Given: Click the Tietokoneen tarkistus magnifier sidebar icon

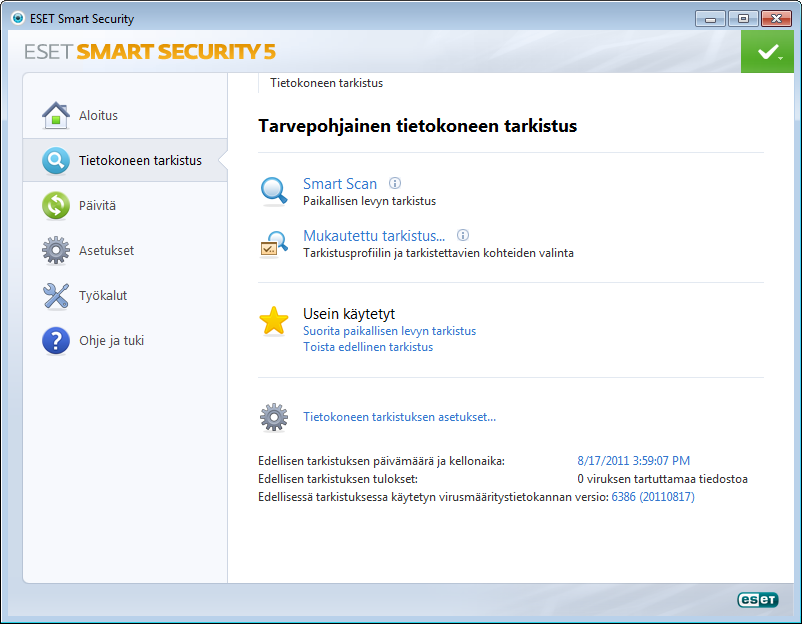Looking at the screenshot, I should 56,161.
